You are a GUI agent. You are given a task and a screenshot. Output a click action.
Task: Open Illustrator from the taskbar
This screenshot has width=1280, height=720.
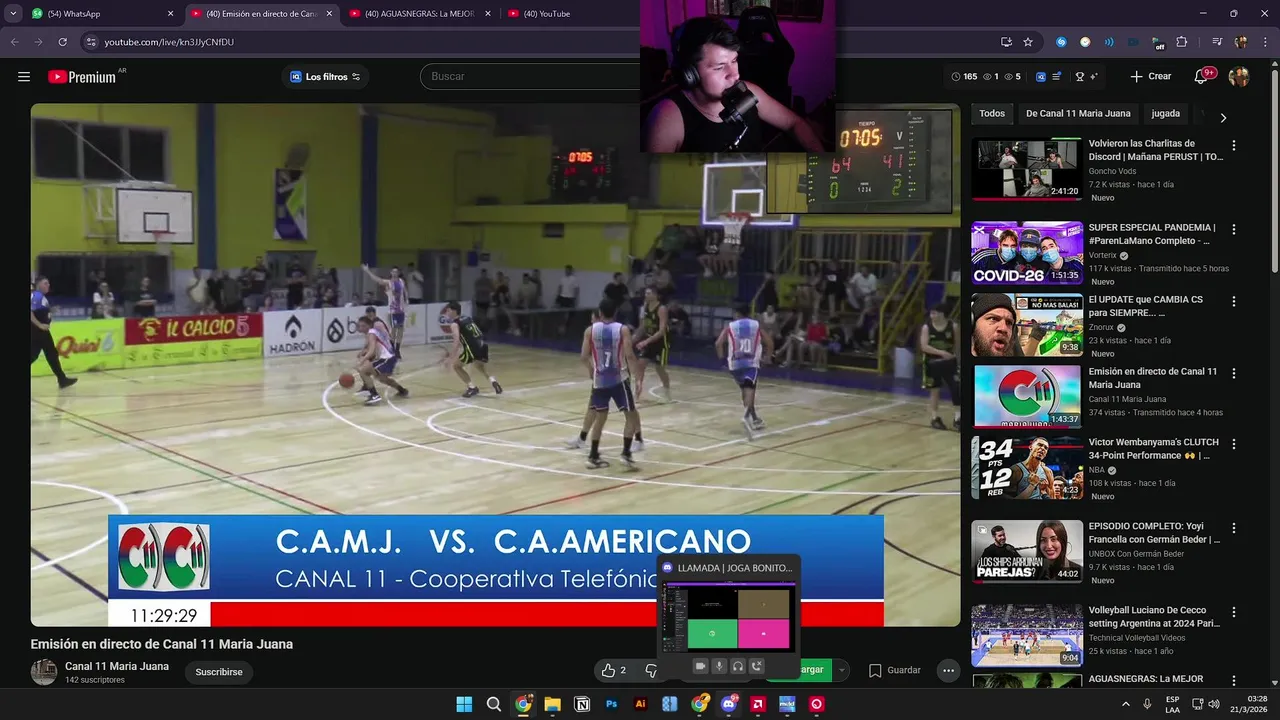tap(641, 704)
